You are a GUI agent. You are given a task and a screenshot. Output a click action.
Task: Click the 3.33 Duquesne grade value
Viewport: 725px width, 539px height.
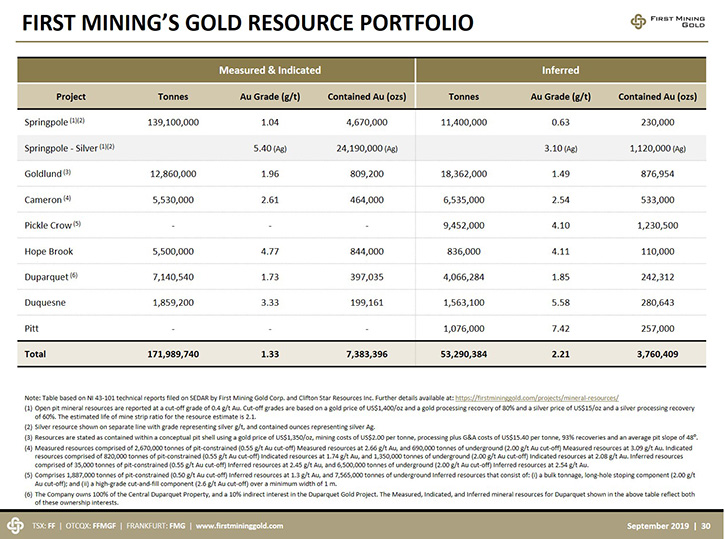pos(270,302)
